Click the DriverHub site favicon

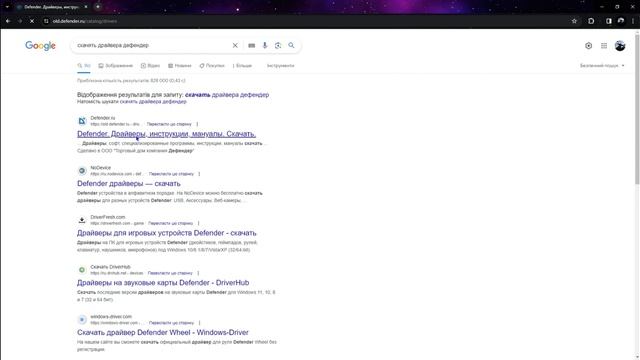[82, 270]
